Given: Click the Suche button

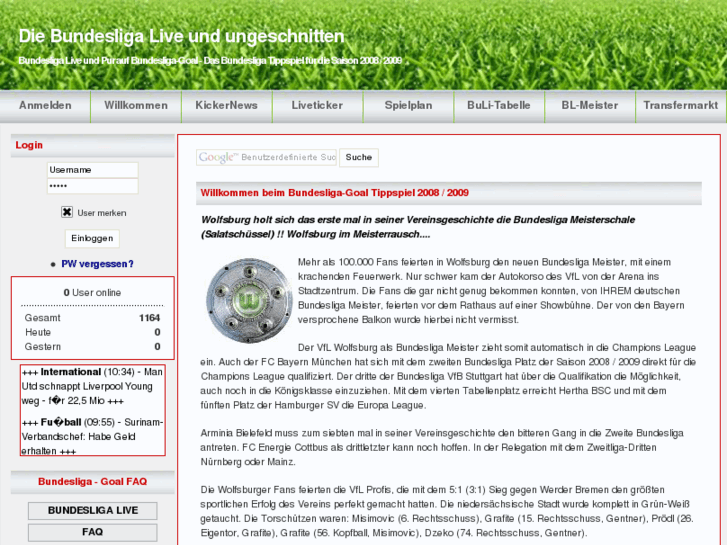Looking at the screenshot, I should click(359, 157).
